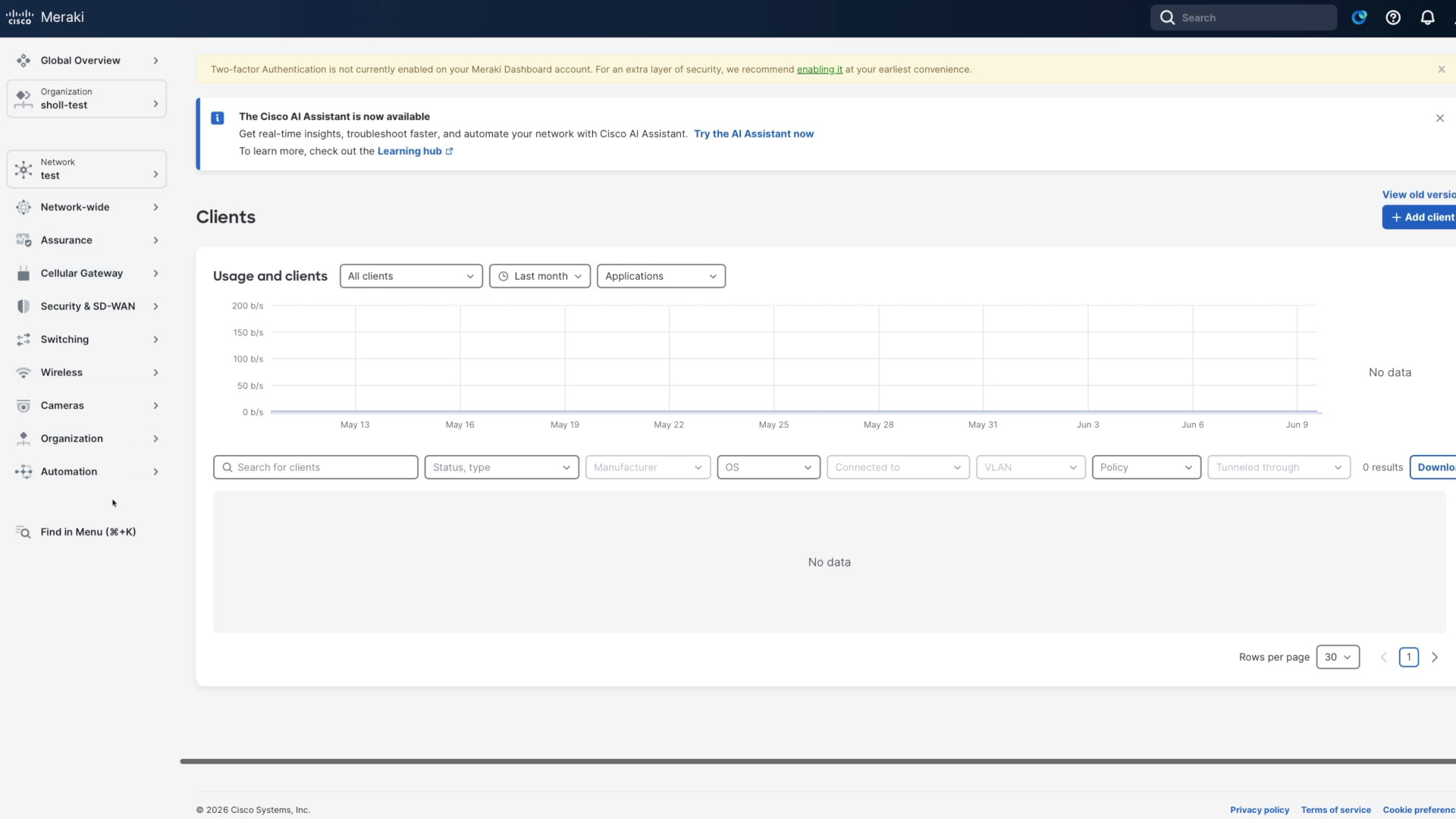This screenshot has width=1456, height=819.
Task: Expand the Organization sholl-test selector
Action: click(x=86, y=99)
